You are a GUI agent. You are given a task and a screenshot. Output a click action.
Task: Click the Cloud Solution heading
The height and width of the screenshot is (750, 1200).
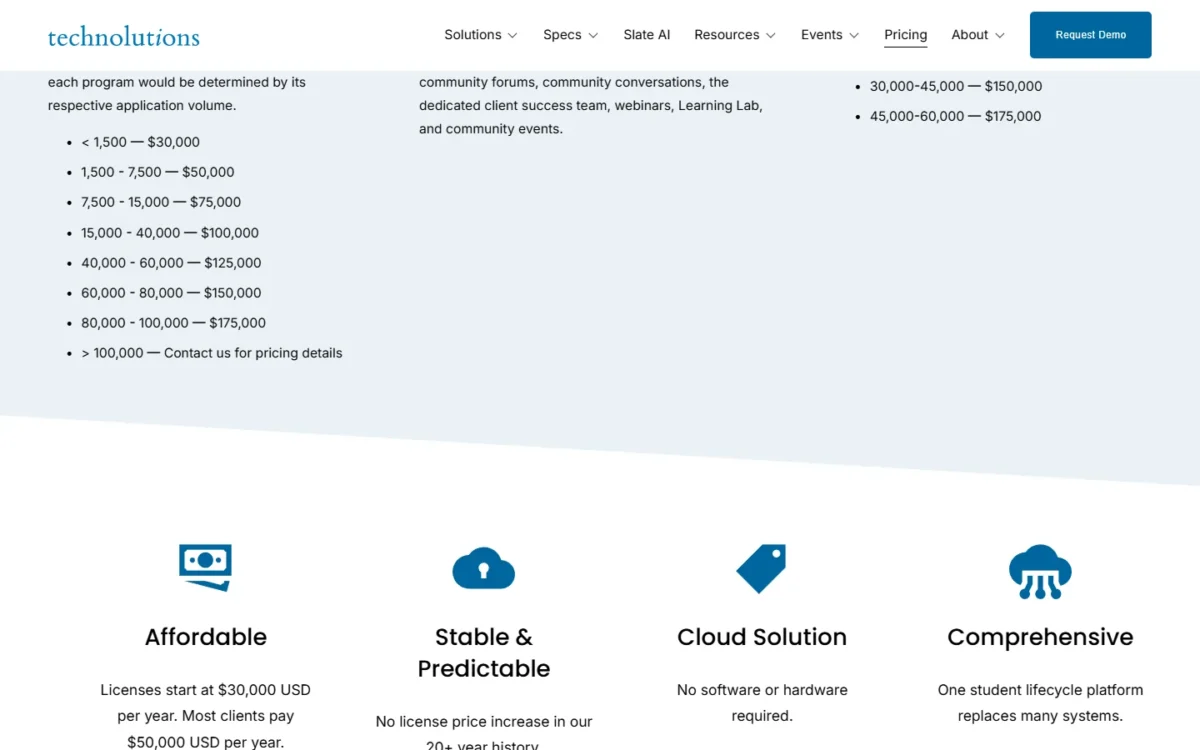pos(762,637)
